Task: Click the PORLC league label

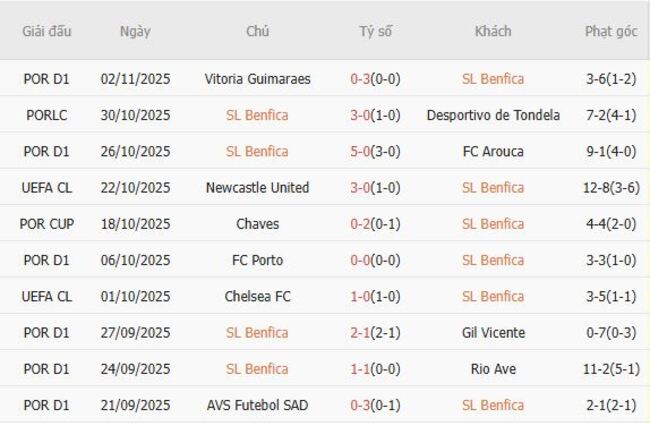Action: (x=47, y=115)
